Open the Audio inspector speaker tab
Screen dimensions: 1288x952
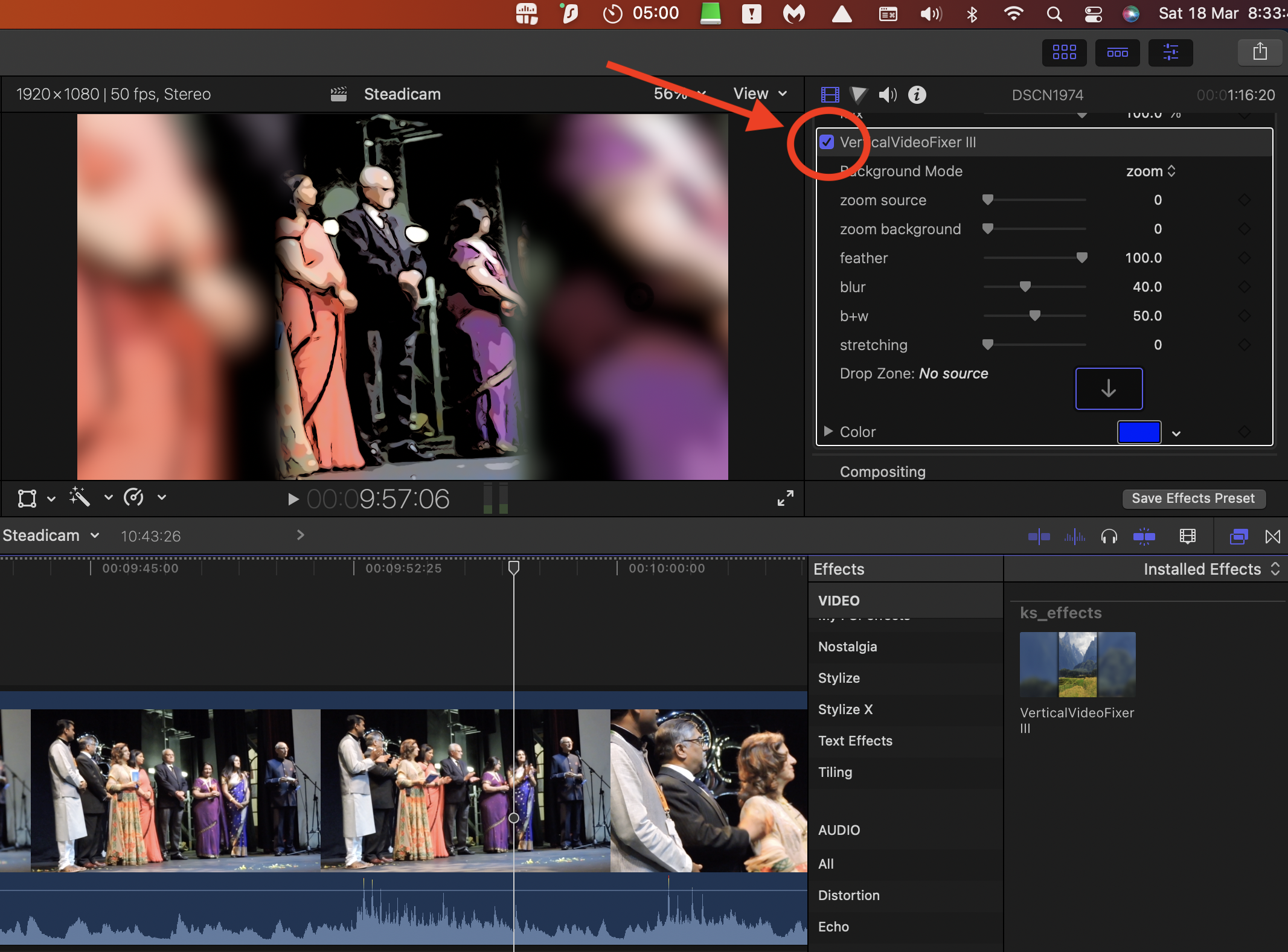[x=887, y=95]
